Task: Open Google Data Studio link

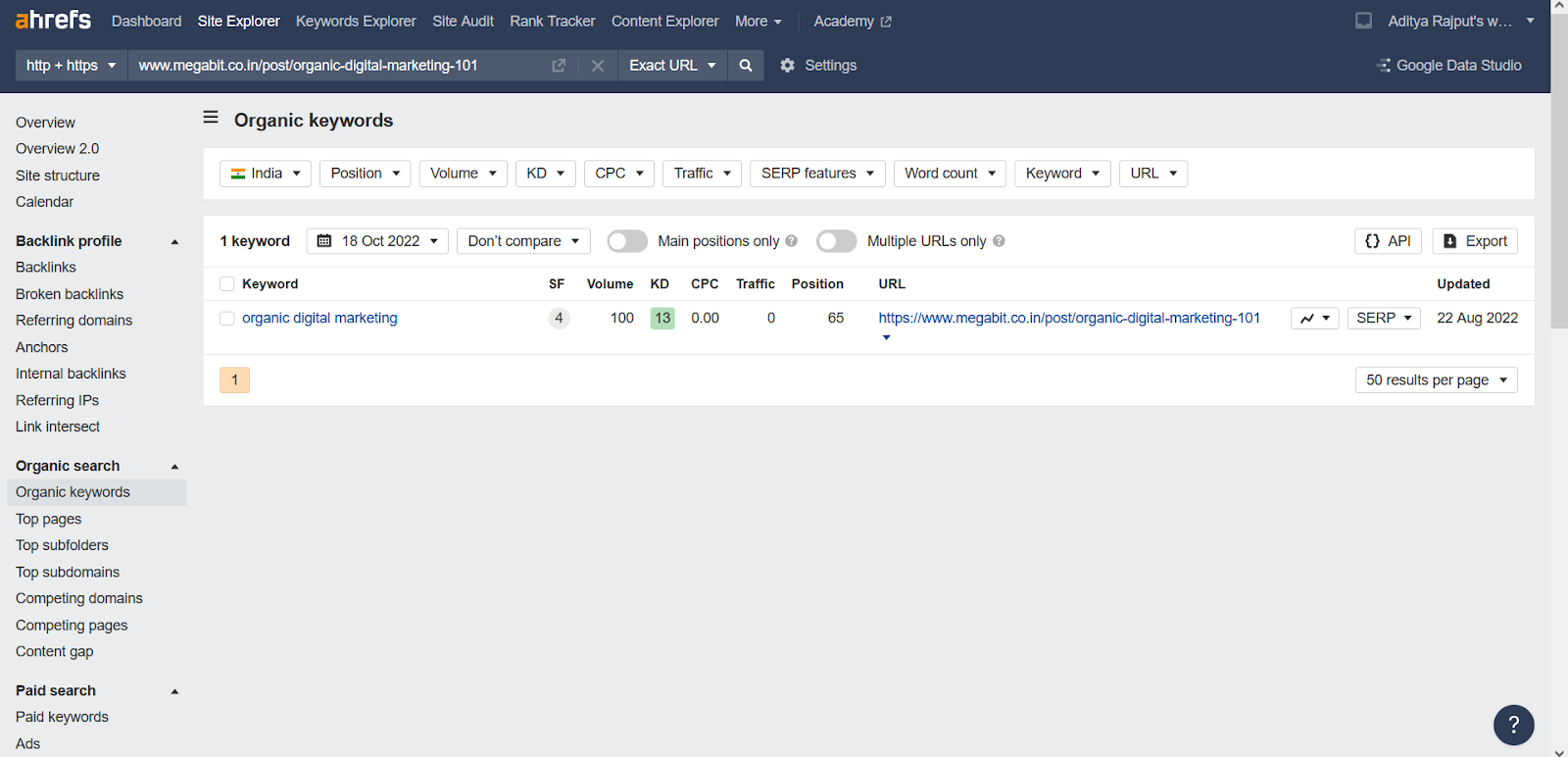Action: [x=1449, y=66]
